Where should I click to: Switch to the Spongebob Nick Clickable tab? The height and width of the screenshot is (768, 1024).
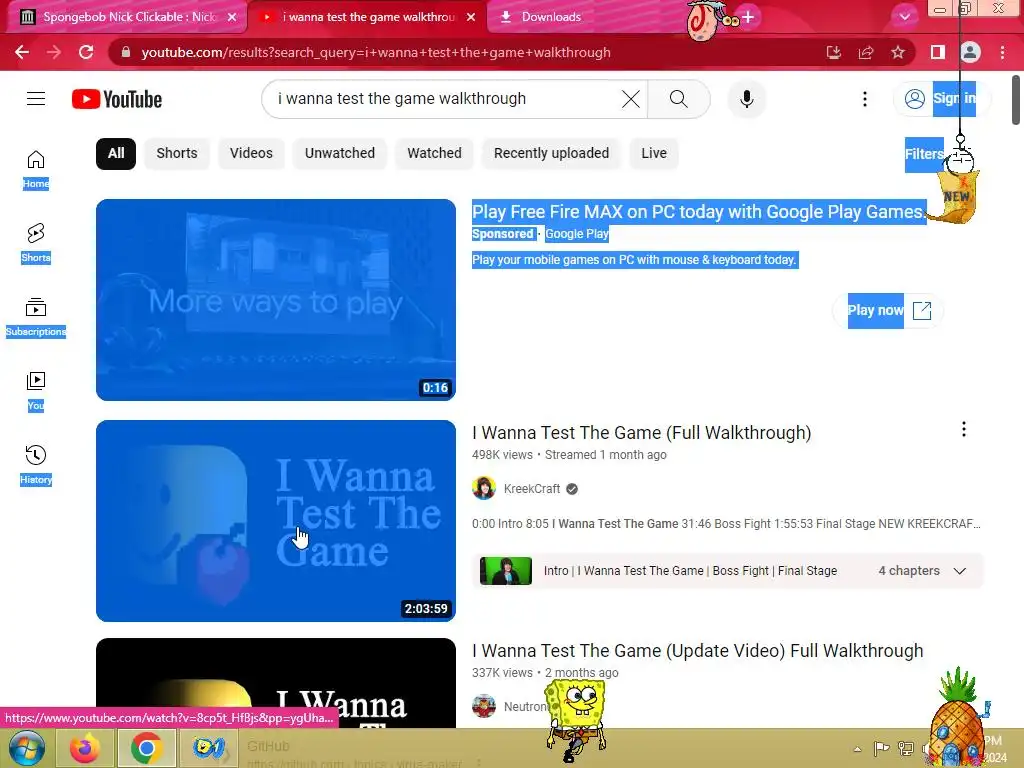(x=129, y=17)
